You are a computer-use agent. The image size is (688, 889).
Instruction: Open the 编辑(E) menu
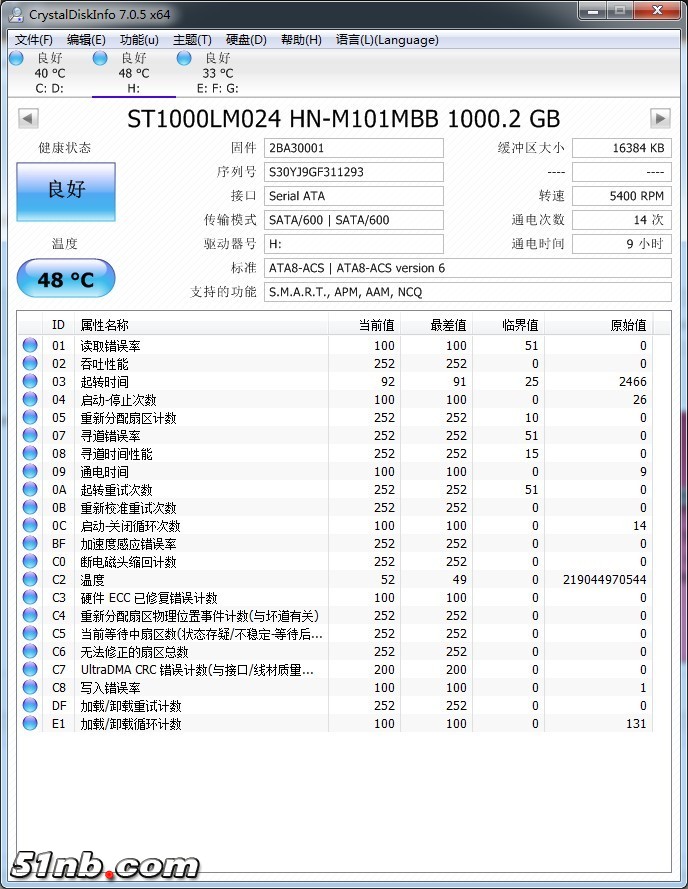click(x=86, y=40)
